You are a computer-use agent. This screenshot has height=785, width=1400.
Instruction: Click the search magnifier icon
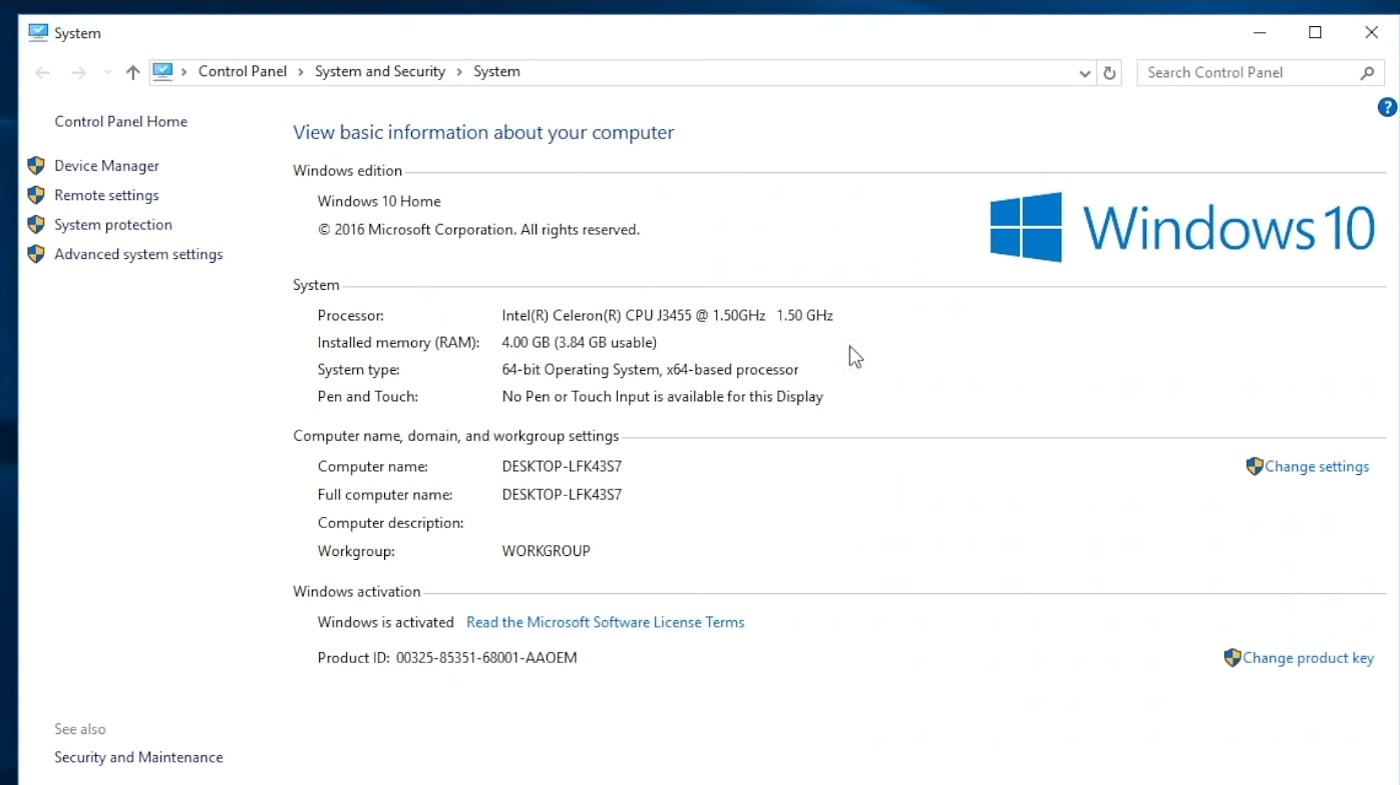tap(1367, 73)
